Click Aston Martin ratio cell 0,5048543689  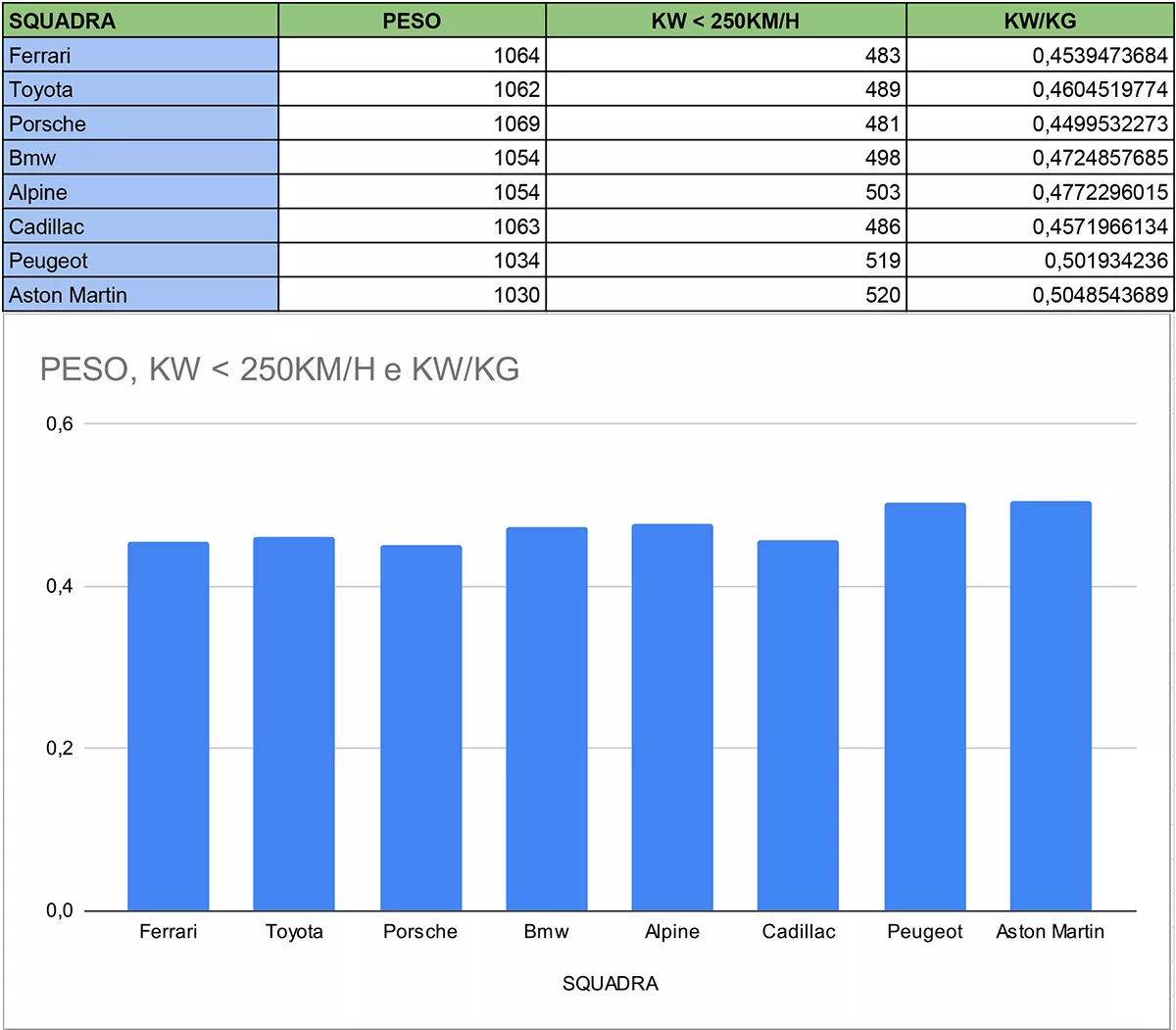pyautogui.click(x=1040, y=295)
